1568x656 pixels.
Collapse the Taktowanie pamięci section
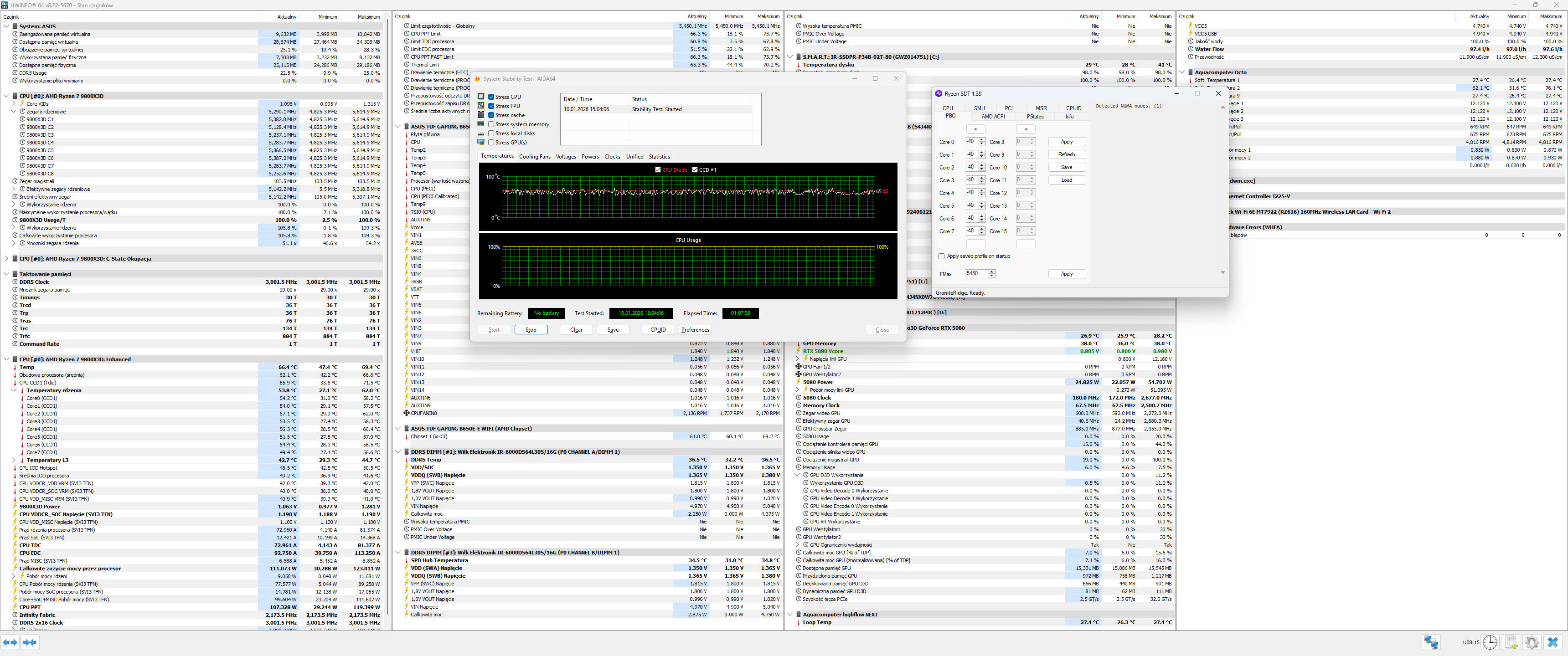[x=7, y=274]
